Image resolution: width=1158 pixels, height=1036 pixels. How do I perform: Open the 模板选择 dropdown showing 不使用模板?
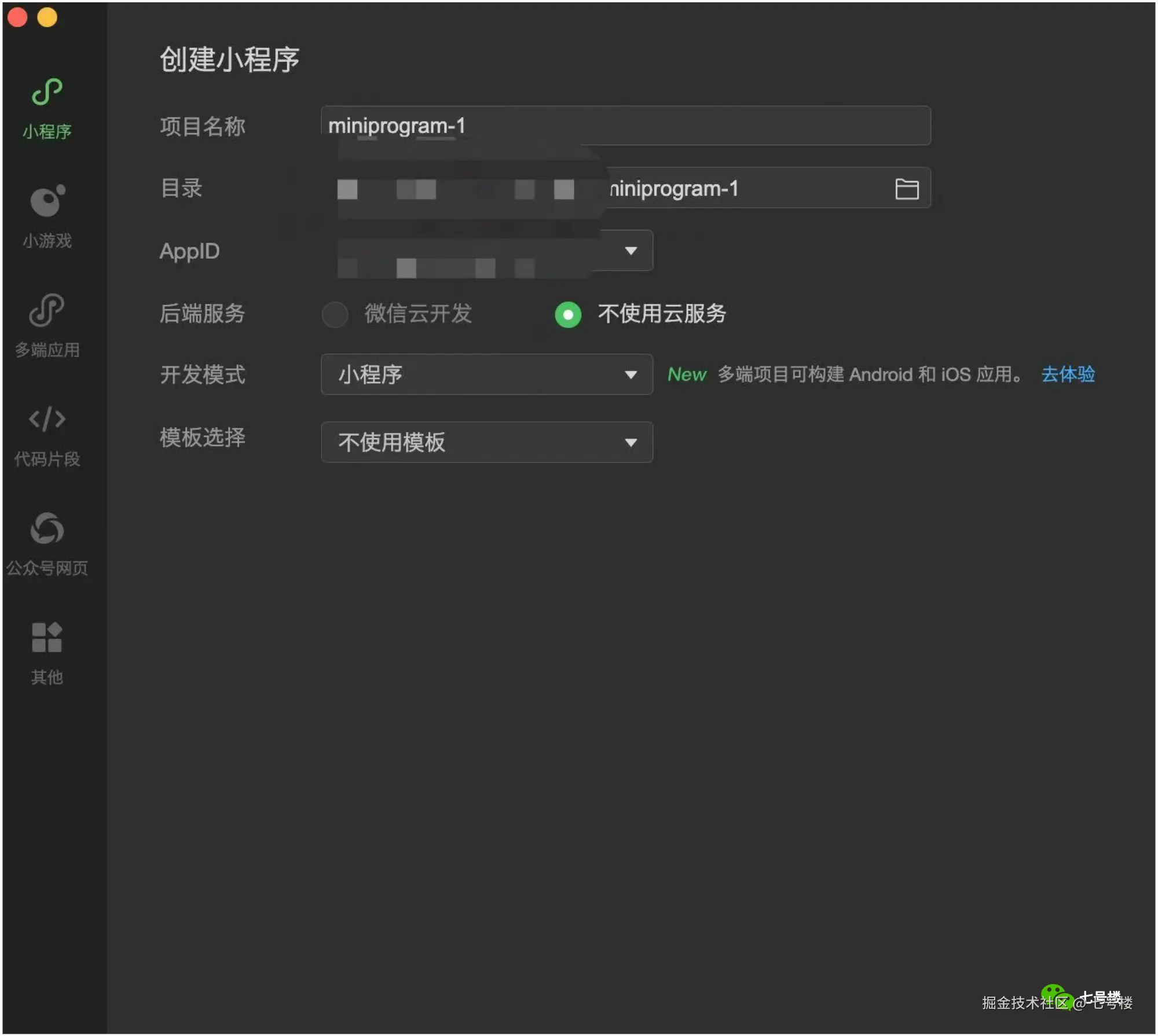486,442
